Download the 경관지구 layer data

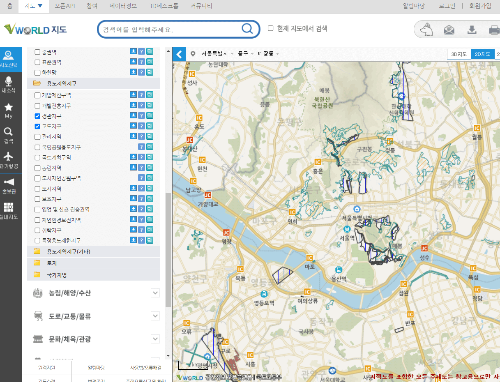tap(133, 115)
